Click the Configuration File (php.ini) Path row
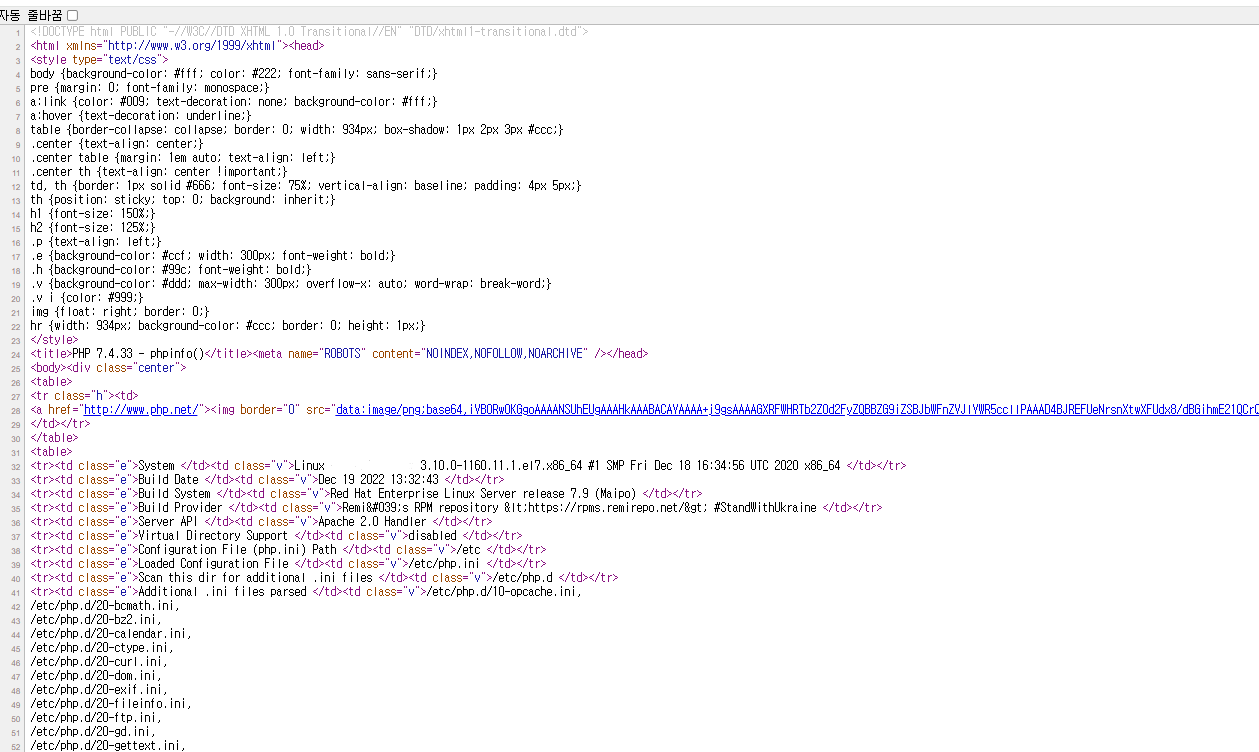 [288, 550]
